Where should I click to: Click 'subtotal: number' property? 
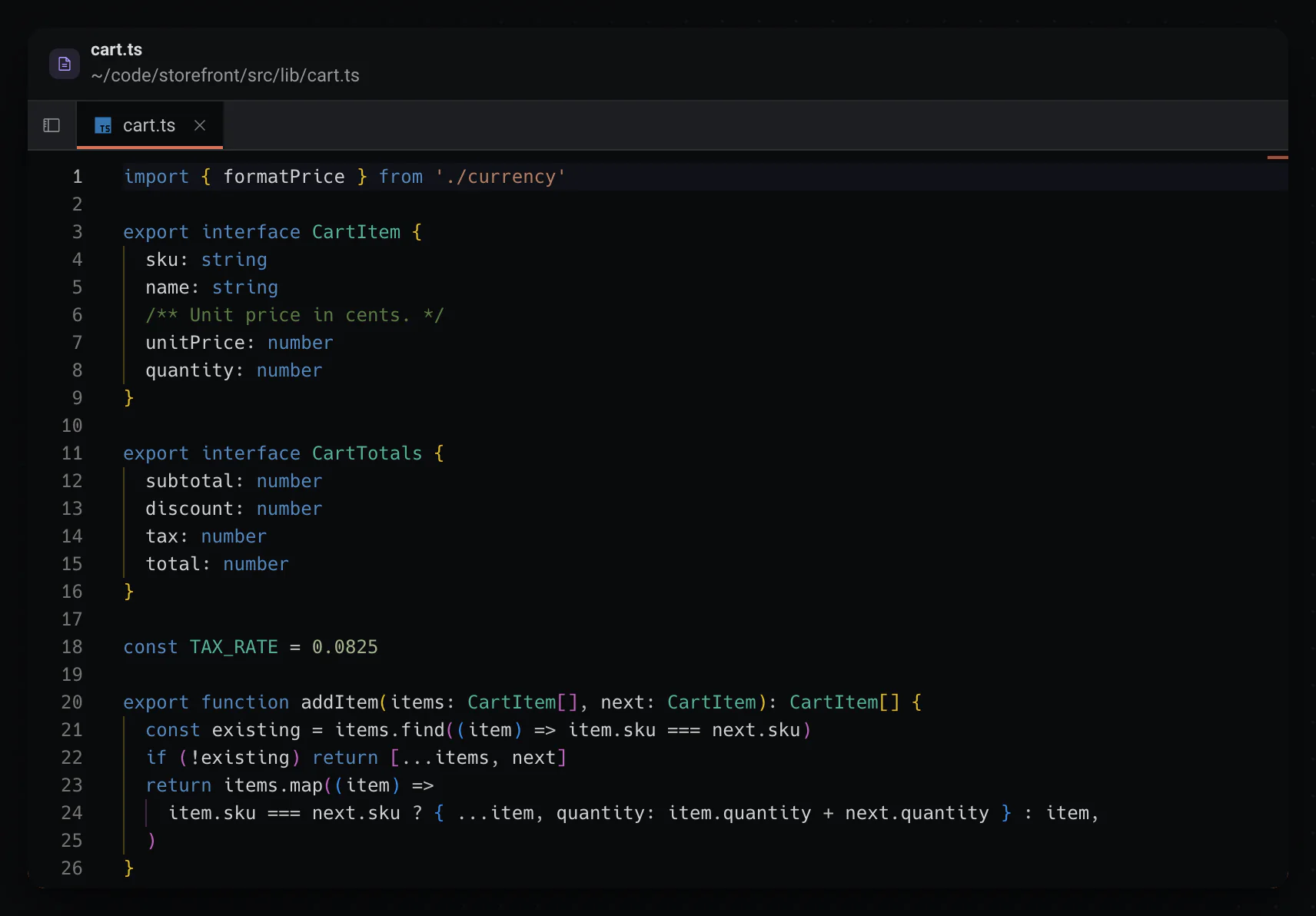click(234, 481)
